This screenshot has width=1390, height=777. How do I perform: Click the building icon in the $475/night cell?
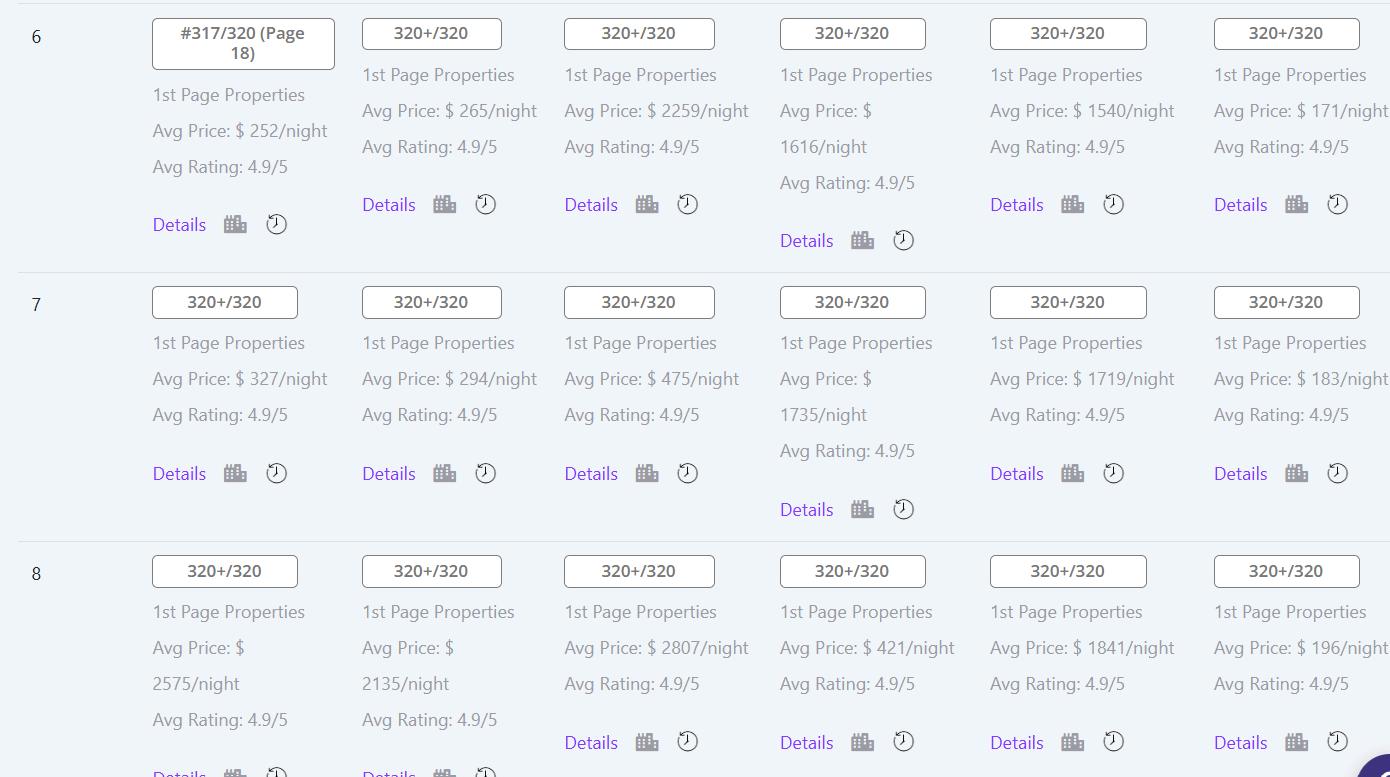point(647,473)
